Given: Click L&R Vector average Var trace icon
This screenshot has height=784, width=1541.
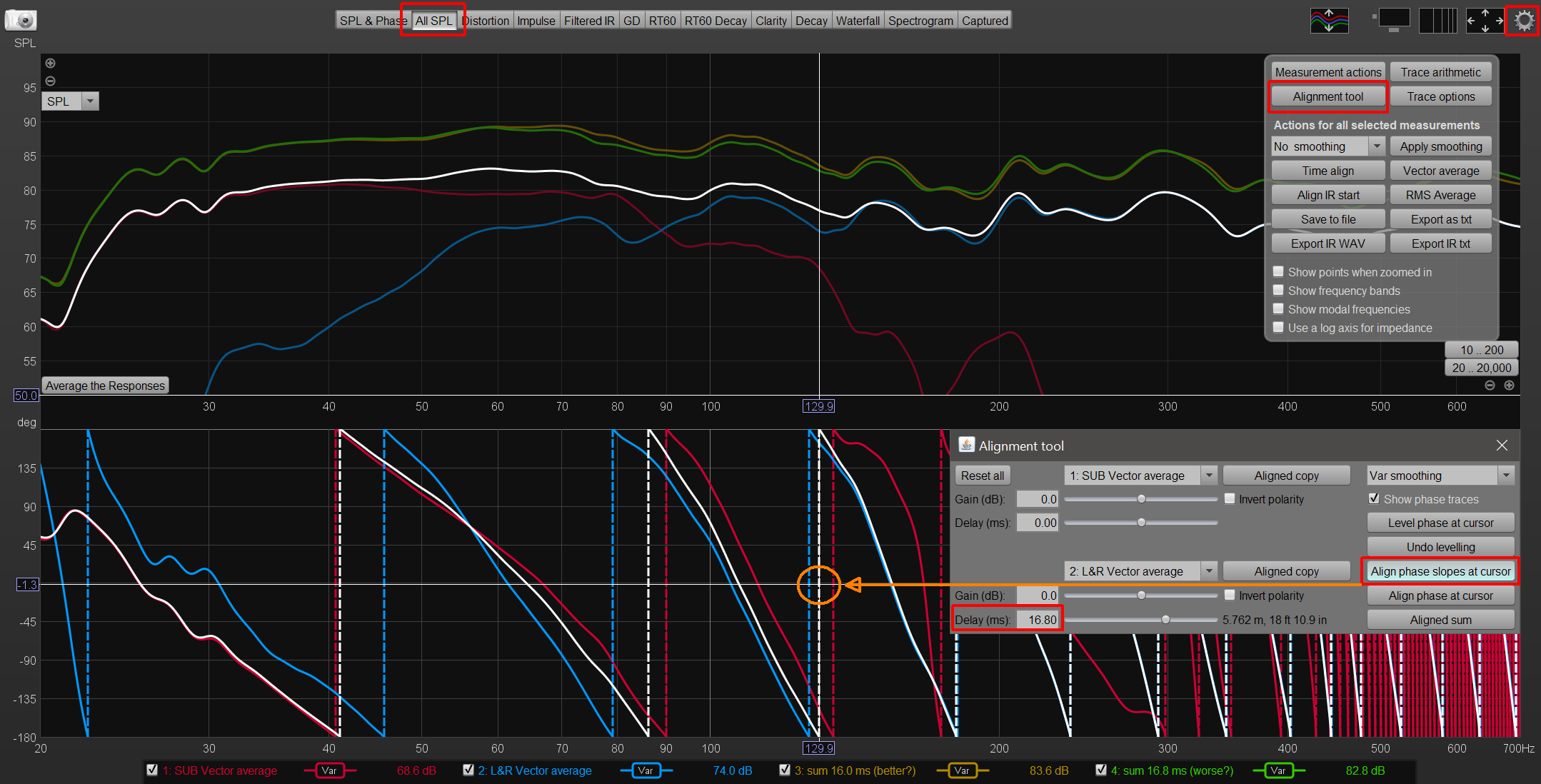Looking at the screenshot, I should coord(646,770).
